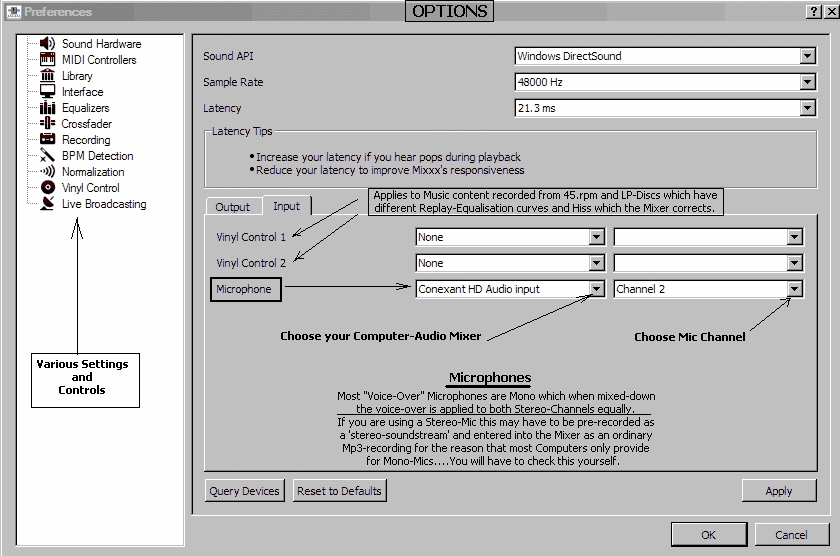Go to Library preferences
840x556 pixels.
coord(77,76)
